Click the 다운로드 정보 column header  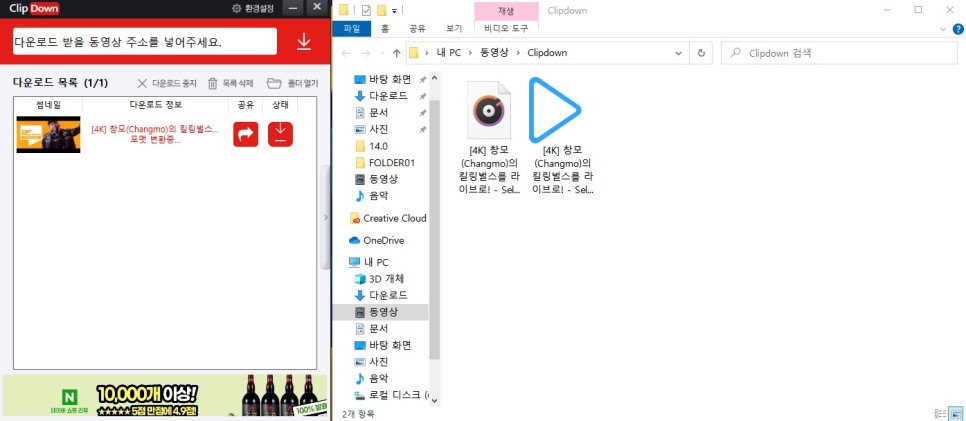coord(156,105)
